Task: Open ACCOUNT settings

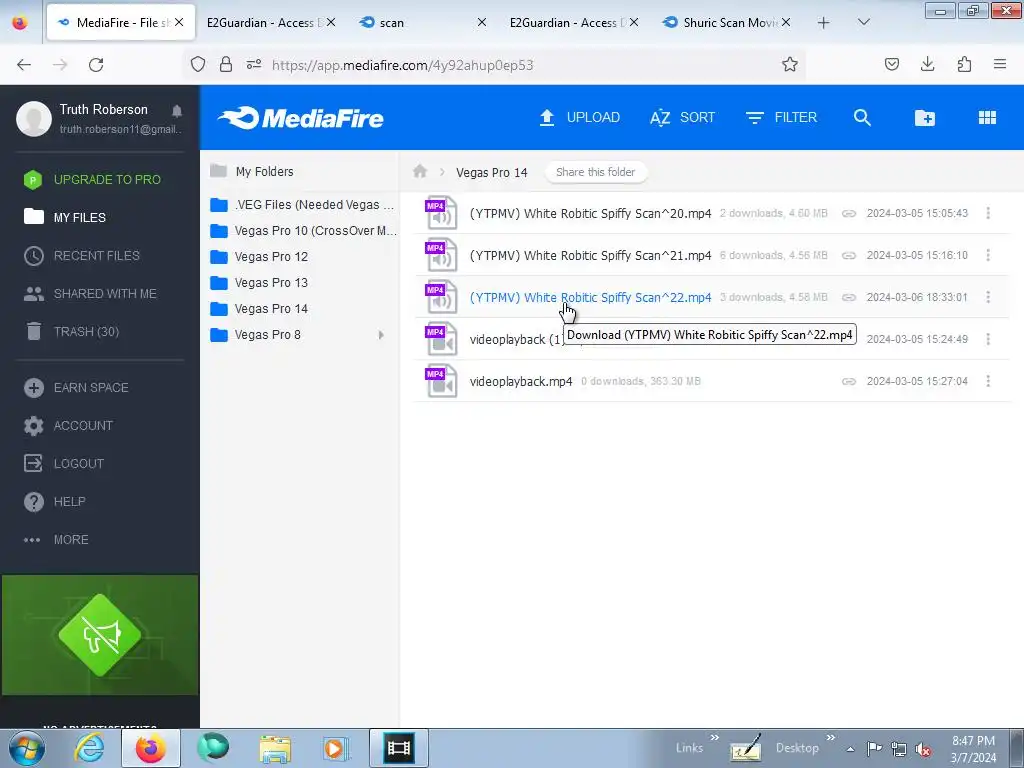Action: [x=69, y=426]
